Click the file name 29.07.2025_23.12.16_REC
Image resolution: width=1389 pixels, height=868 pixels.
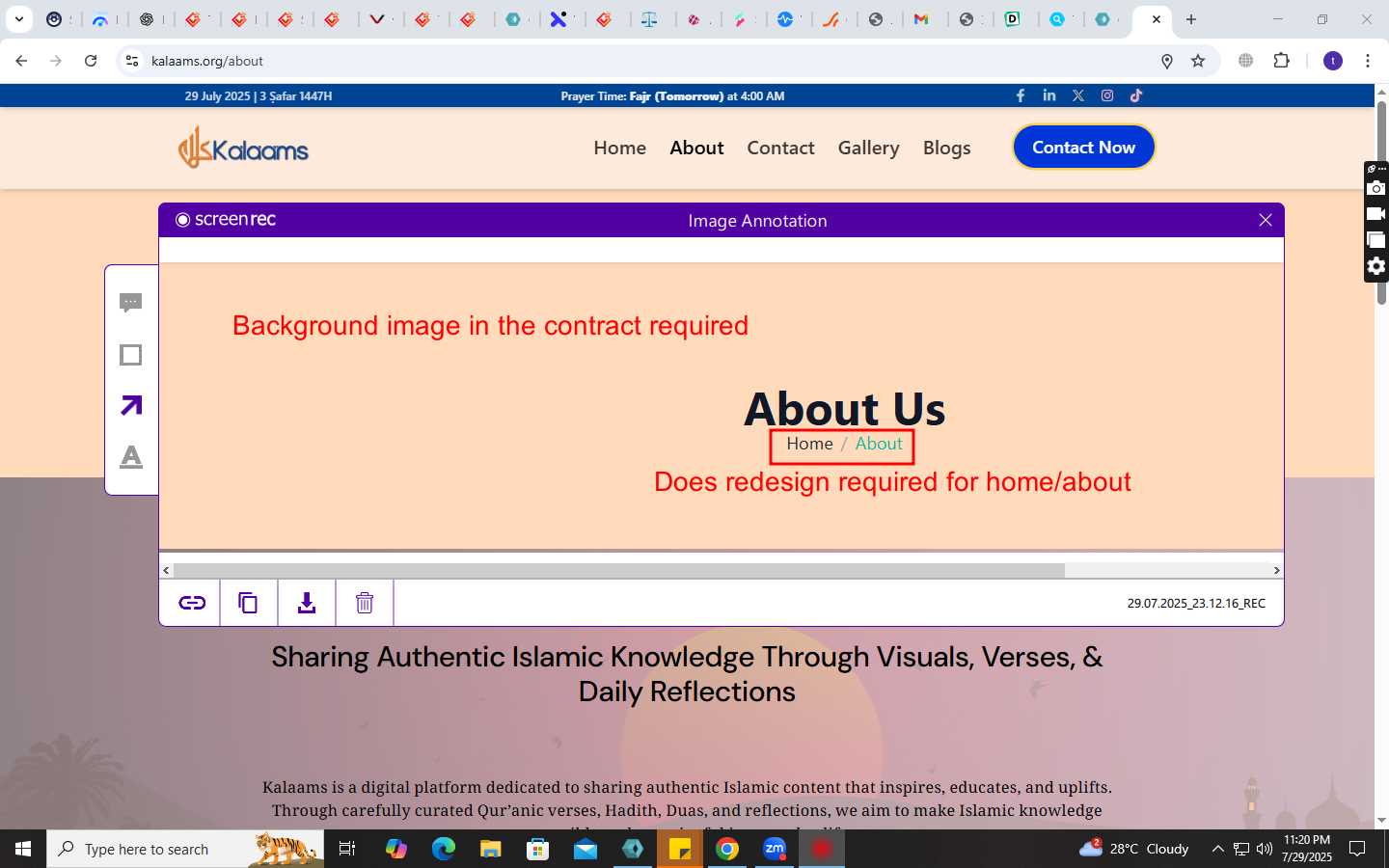pyautogui.click(x=1196, y=603)
